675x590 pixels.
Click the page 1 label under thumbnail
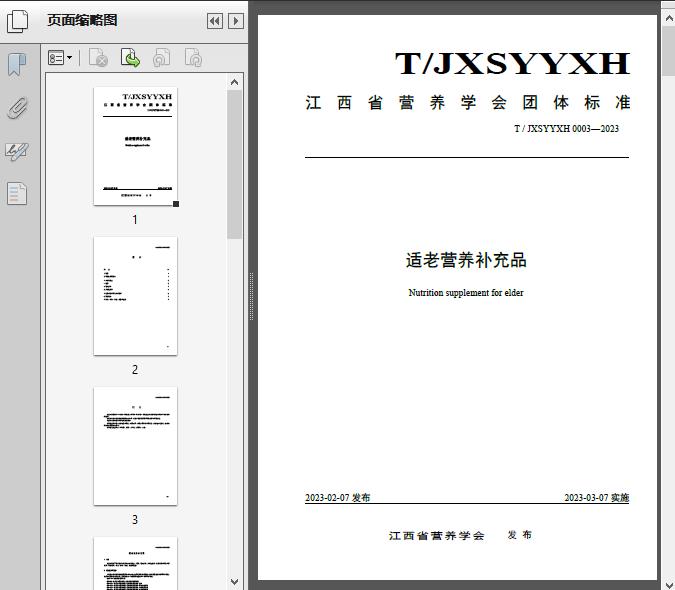135,219
